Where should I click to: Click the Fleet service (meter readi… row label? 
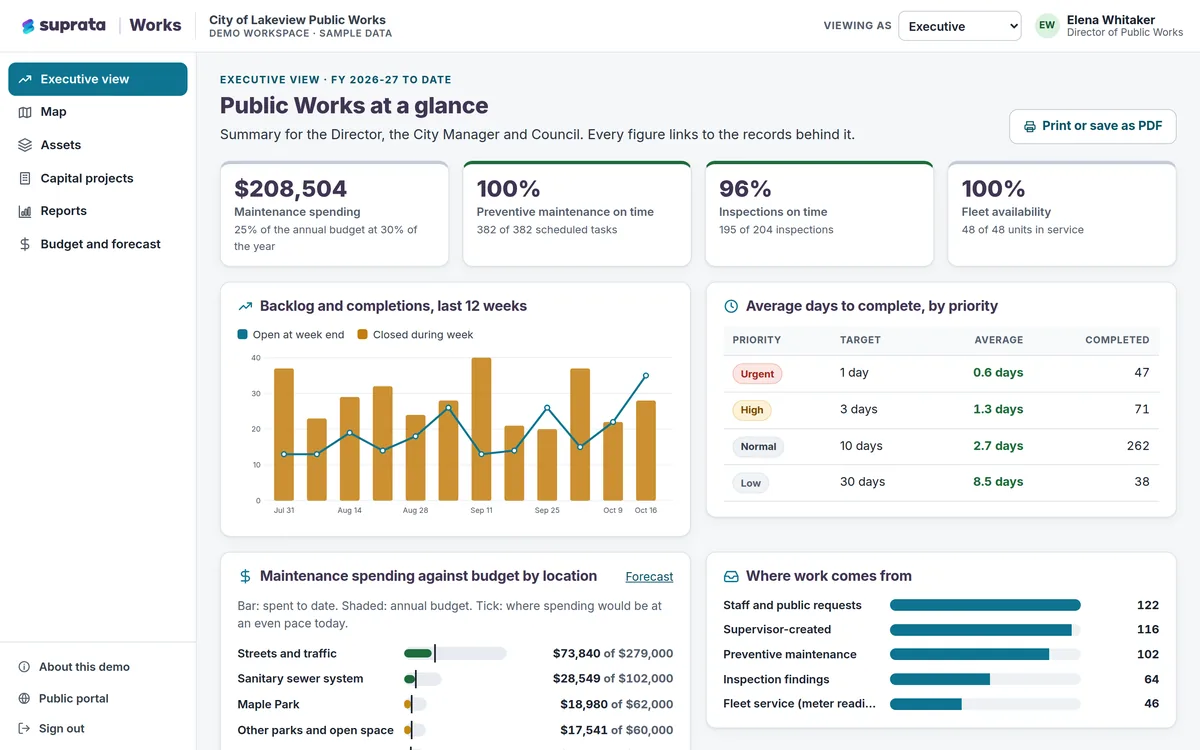point(799,704)
